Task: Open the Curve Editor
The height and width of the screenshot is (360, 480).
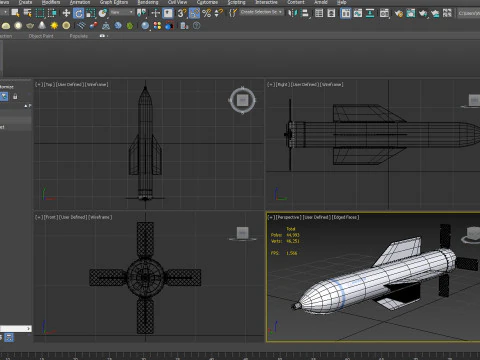Action: click(x=358, y=13)
